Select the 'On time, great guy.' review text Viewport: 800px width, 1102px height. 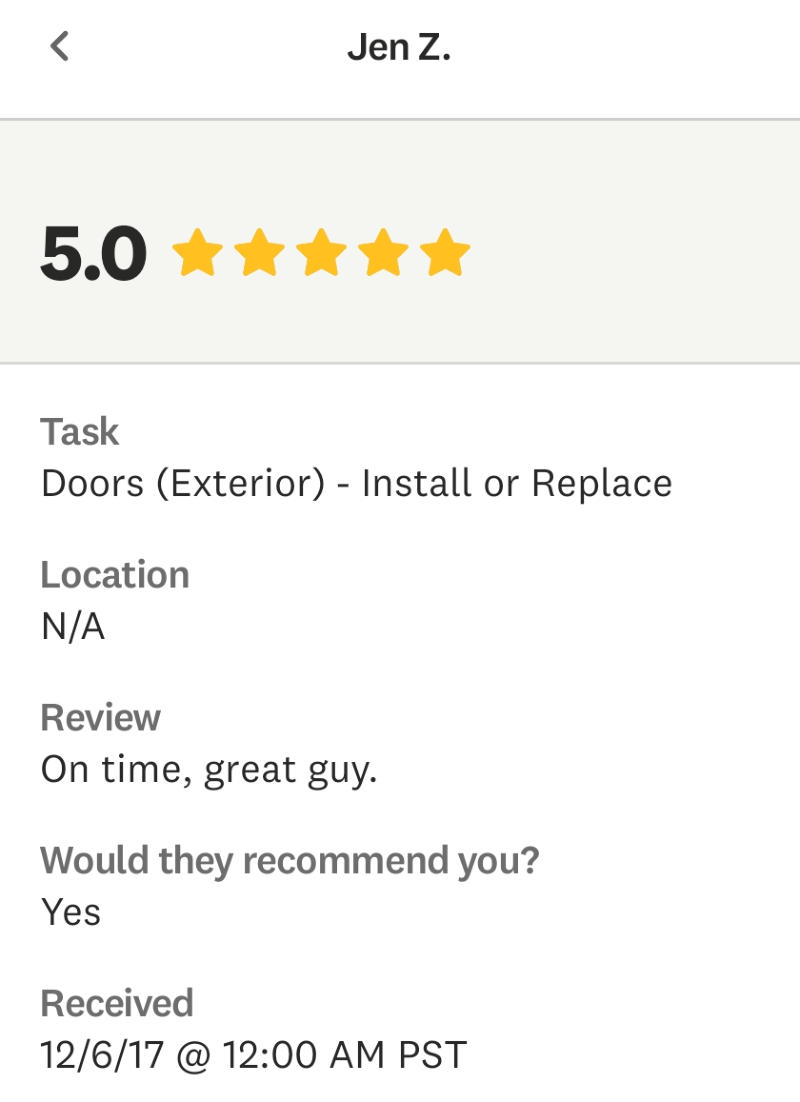208,770
